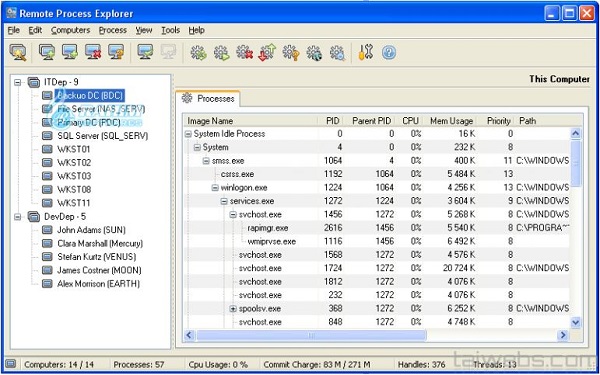Open the Computers menu
Screen dimensions: 600x375
[x=70, y=30]
